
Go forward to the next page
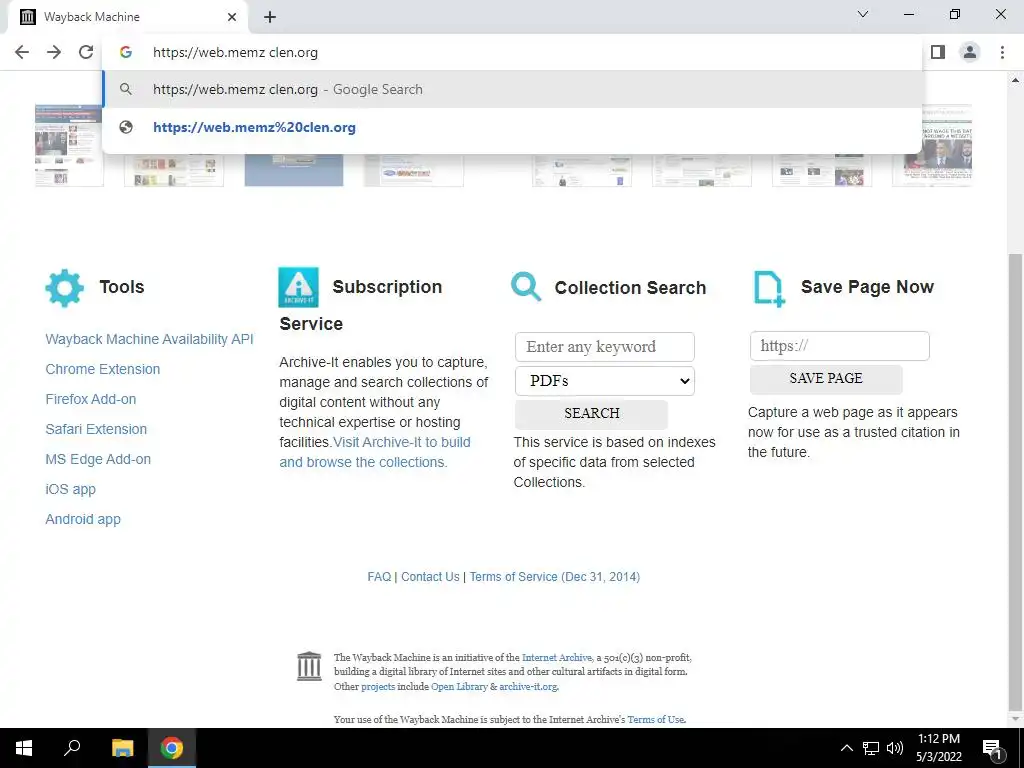pos(54,52)
